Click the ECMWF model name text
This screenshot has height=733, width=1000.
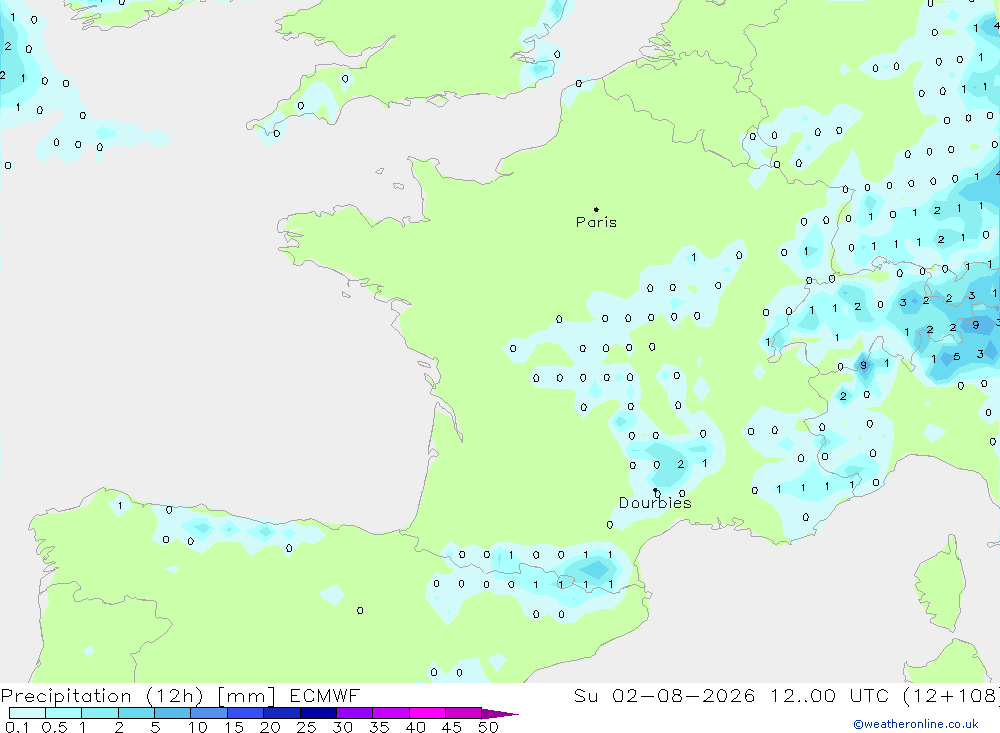tap(325, 696)
